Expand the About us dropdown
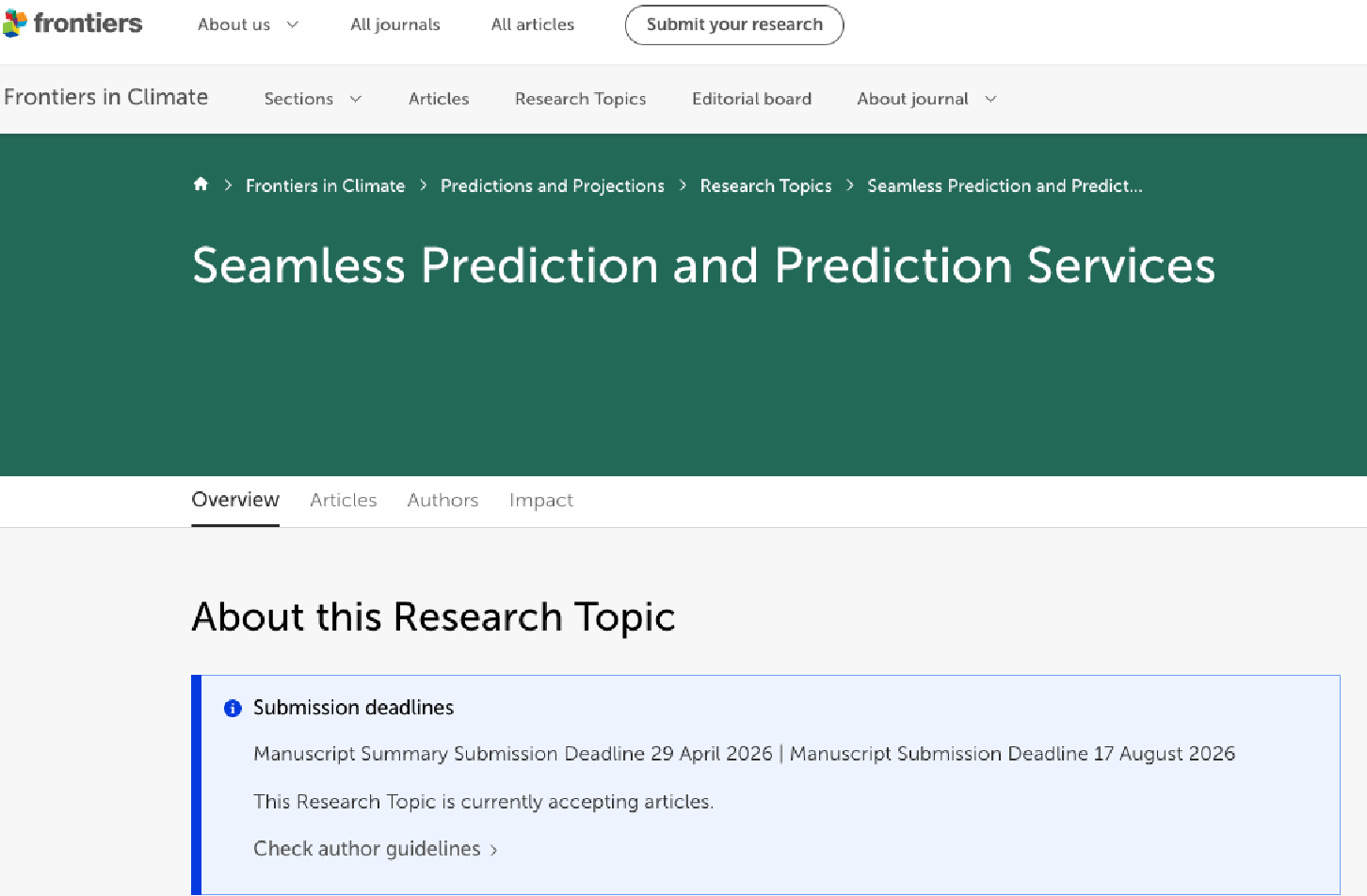Image resolution: width=1367 pixels, height=896 pixels. (248, 24)
